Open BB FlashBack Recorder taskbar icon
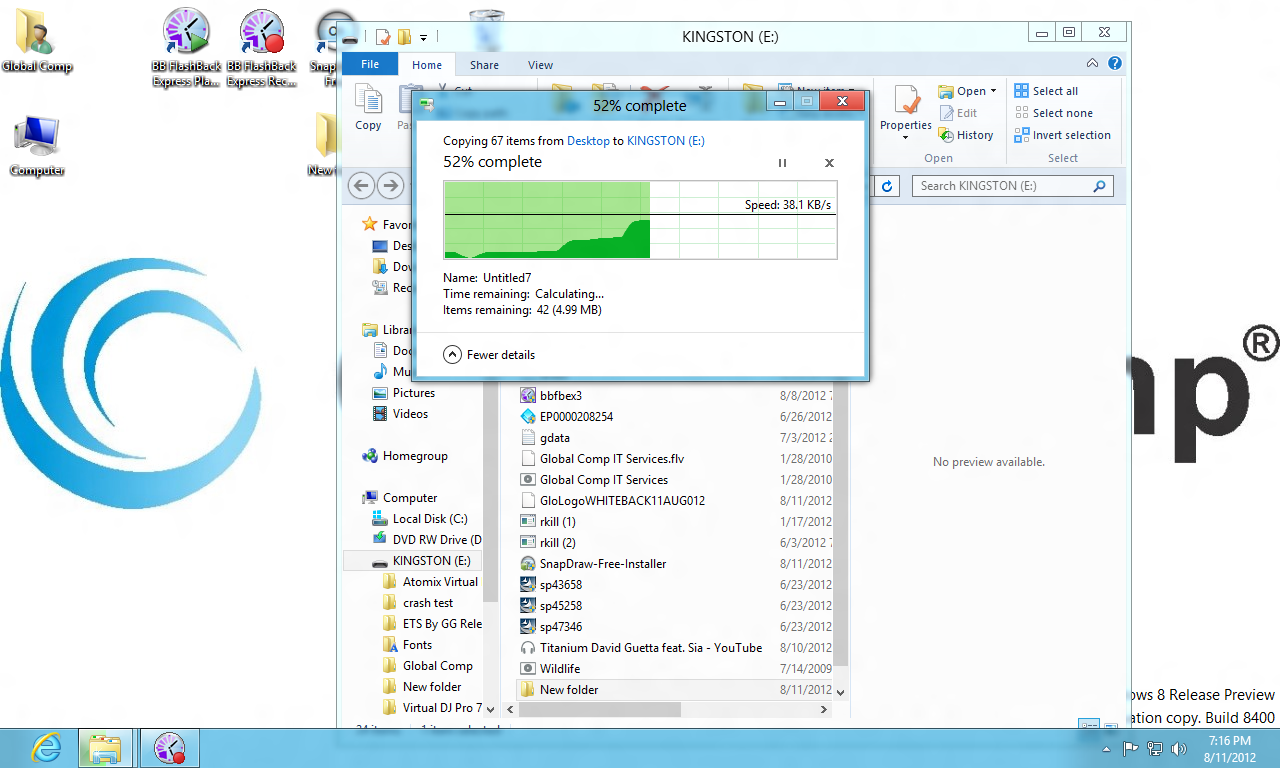This screenshot has width=1280, height=768. [169, 748]
